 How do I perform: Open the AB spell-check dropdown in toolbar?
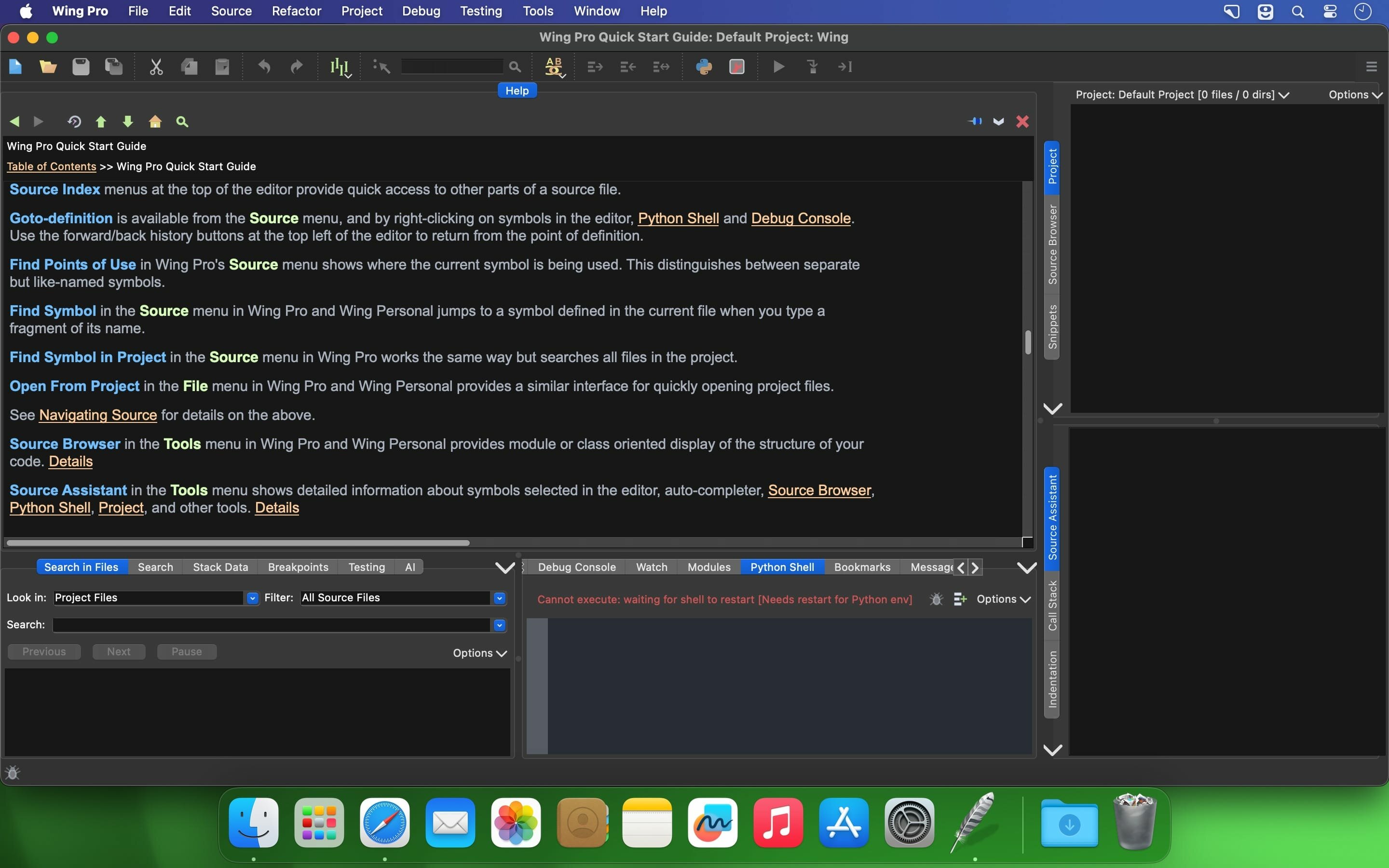click(555, 67)
